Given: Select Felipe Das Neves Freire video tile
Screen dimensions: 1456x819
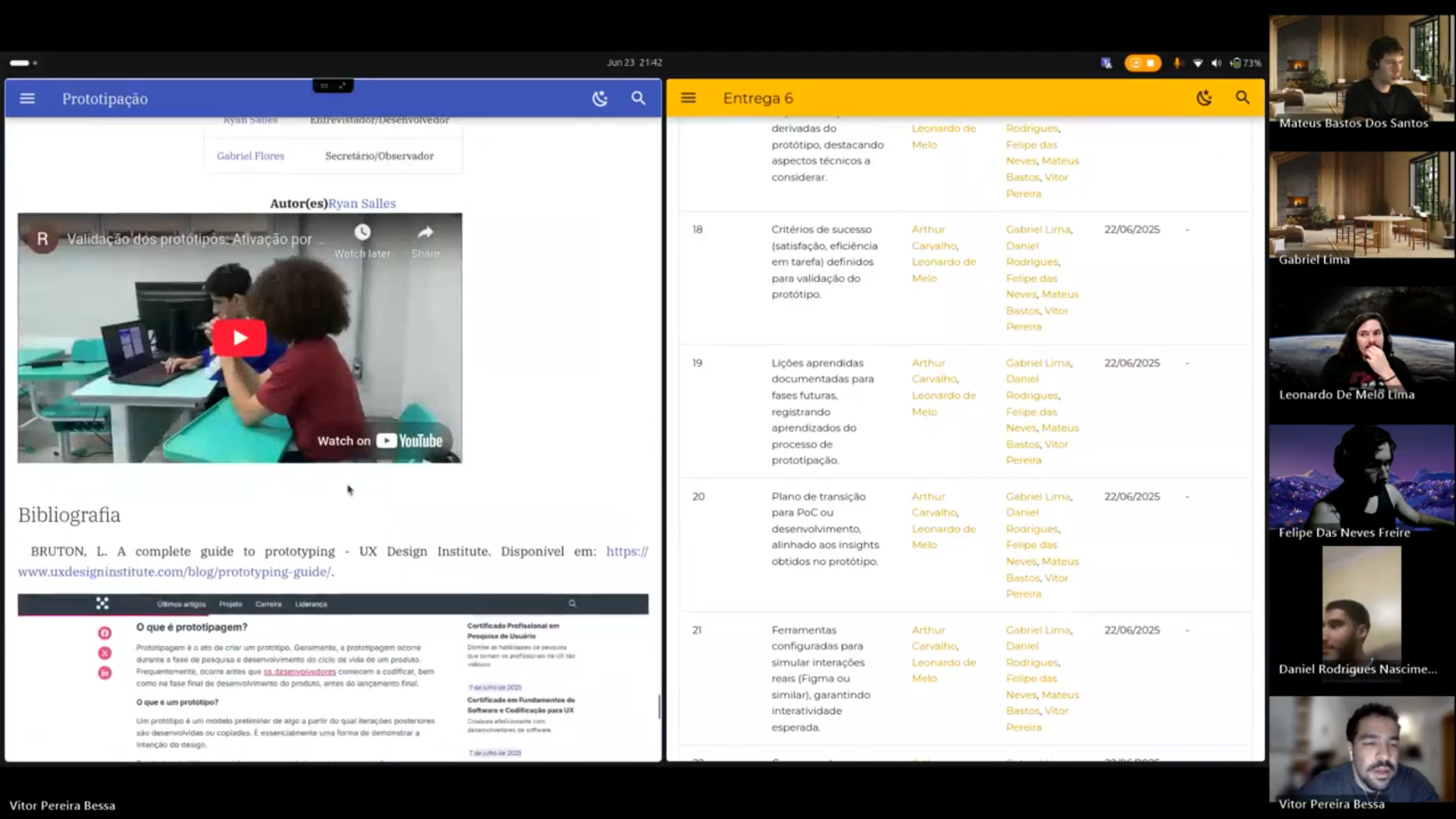Looking at the screenshot, I should (1362, 484).
